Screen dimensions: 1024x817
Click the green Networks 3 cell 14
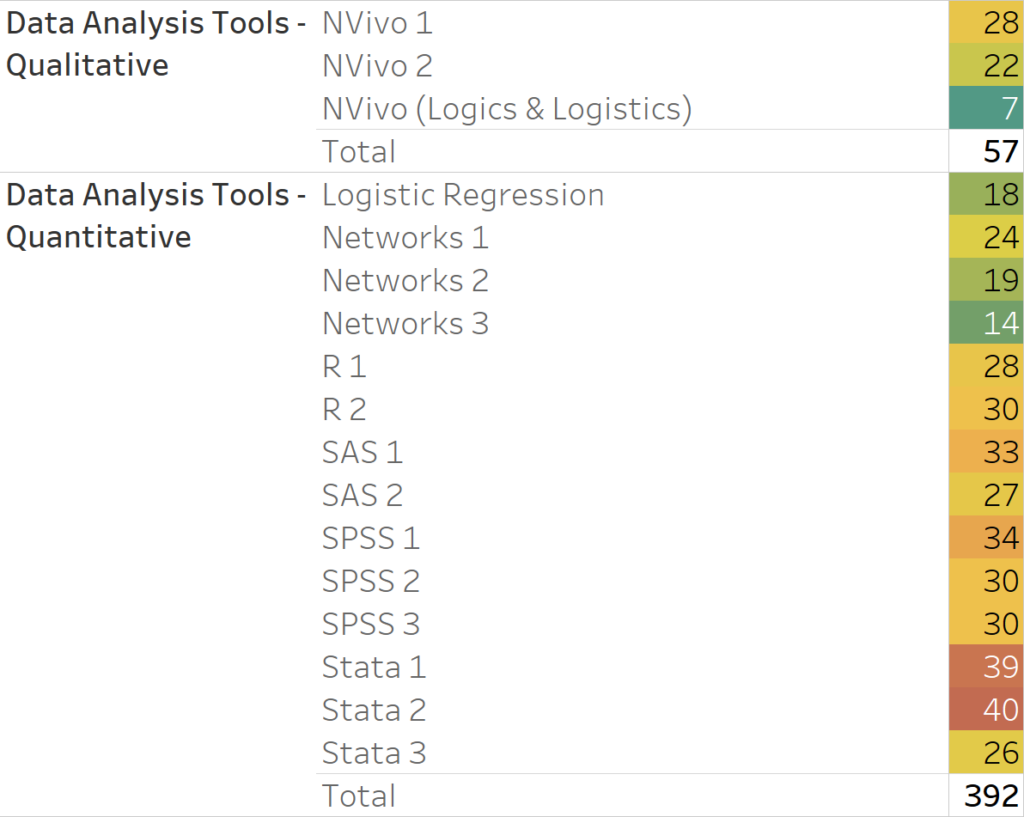986,323
